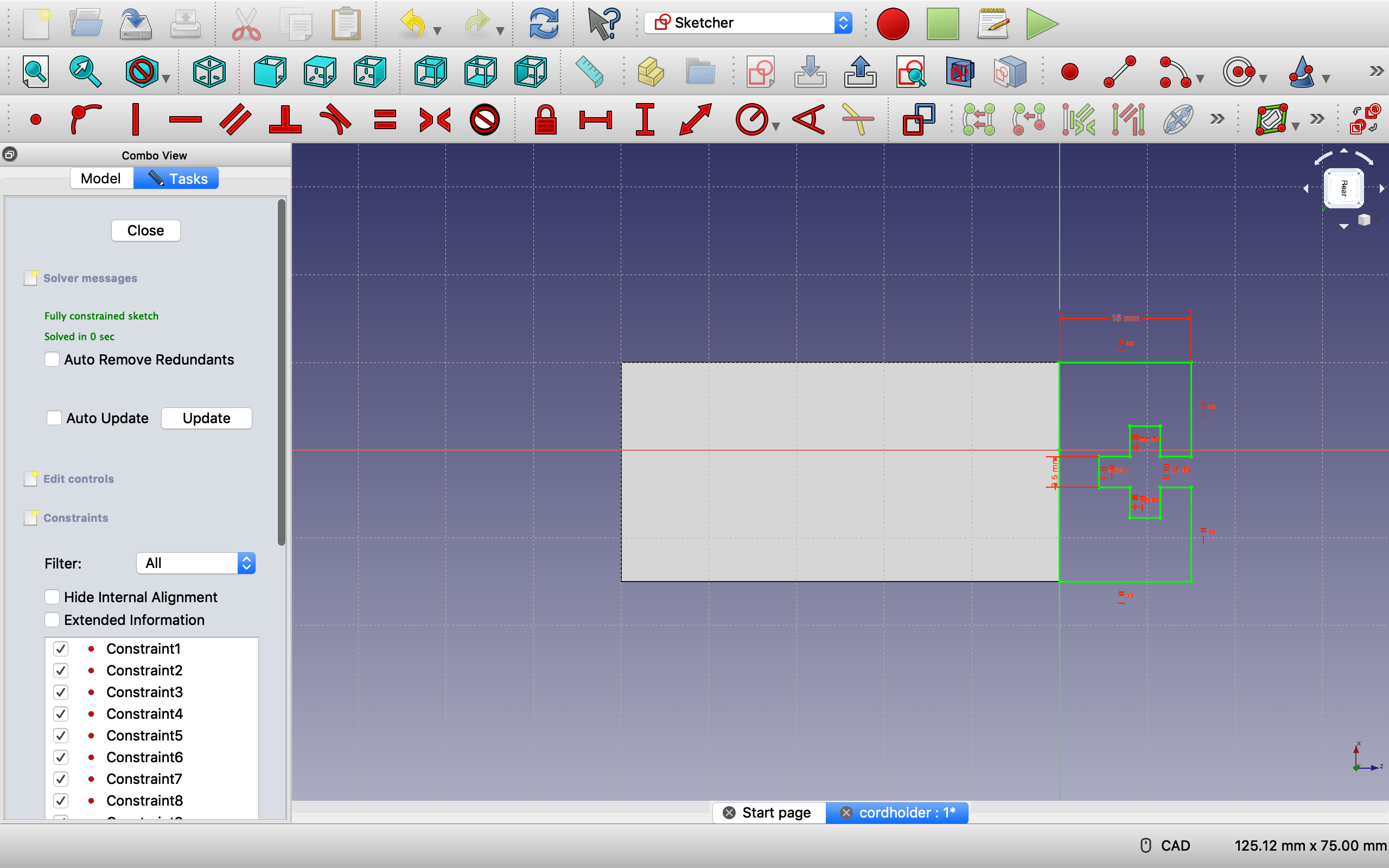Click the fit all zoom icon

(36, 72)
